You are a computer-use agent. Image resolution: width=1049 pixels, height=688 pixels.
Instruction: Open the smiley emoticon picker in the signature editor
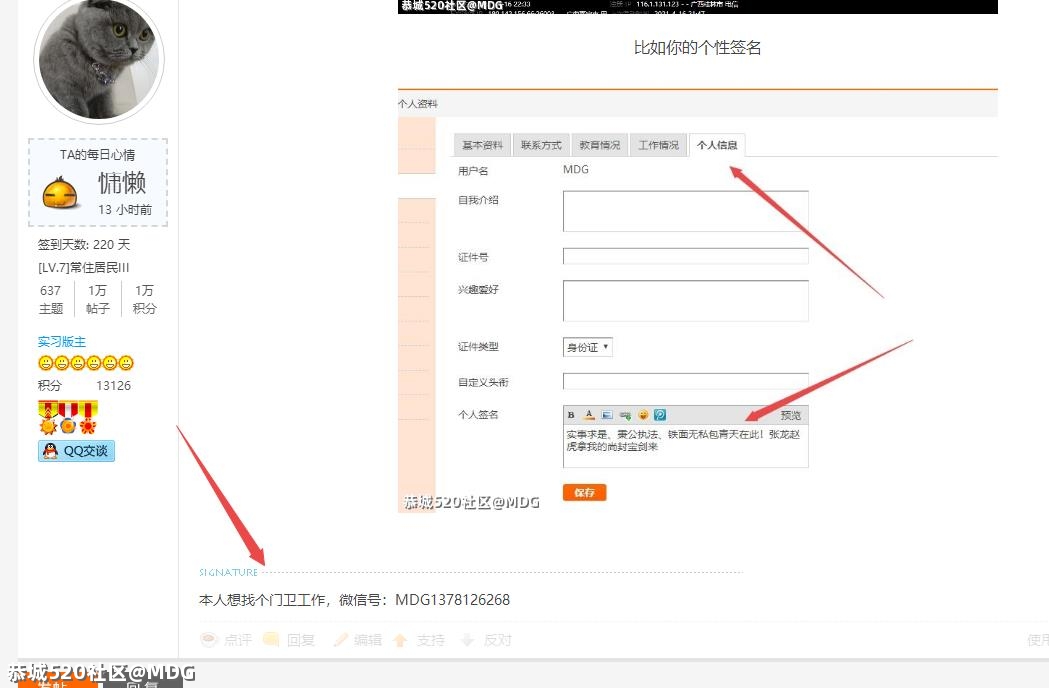pos(643,415)
